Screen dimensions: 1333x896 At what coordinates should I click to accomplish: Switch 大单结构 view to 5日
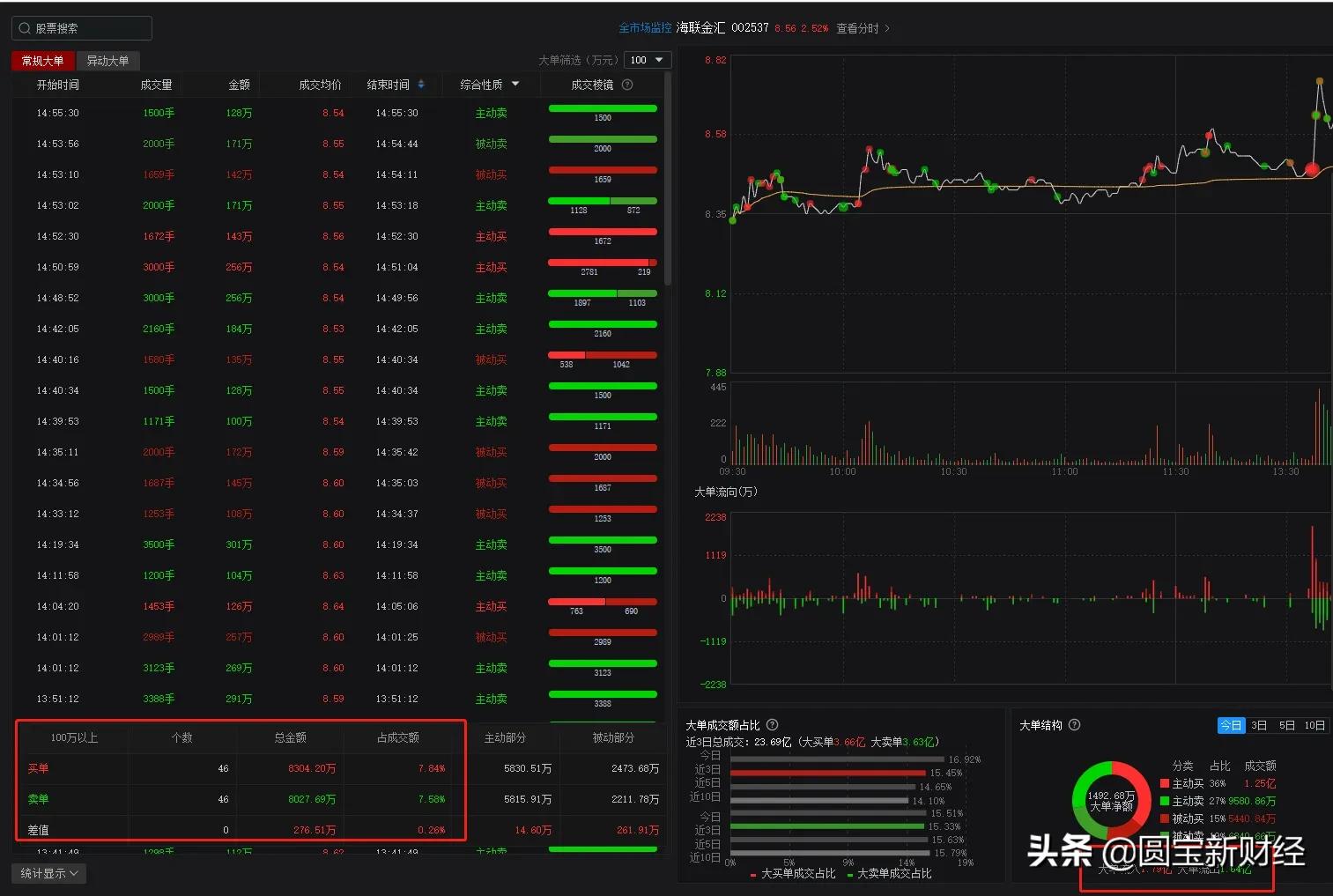tap(1286, 725)
